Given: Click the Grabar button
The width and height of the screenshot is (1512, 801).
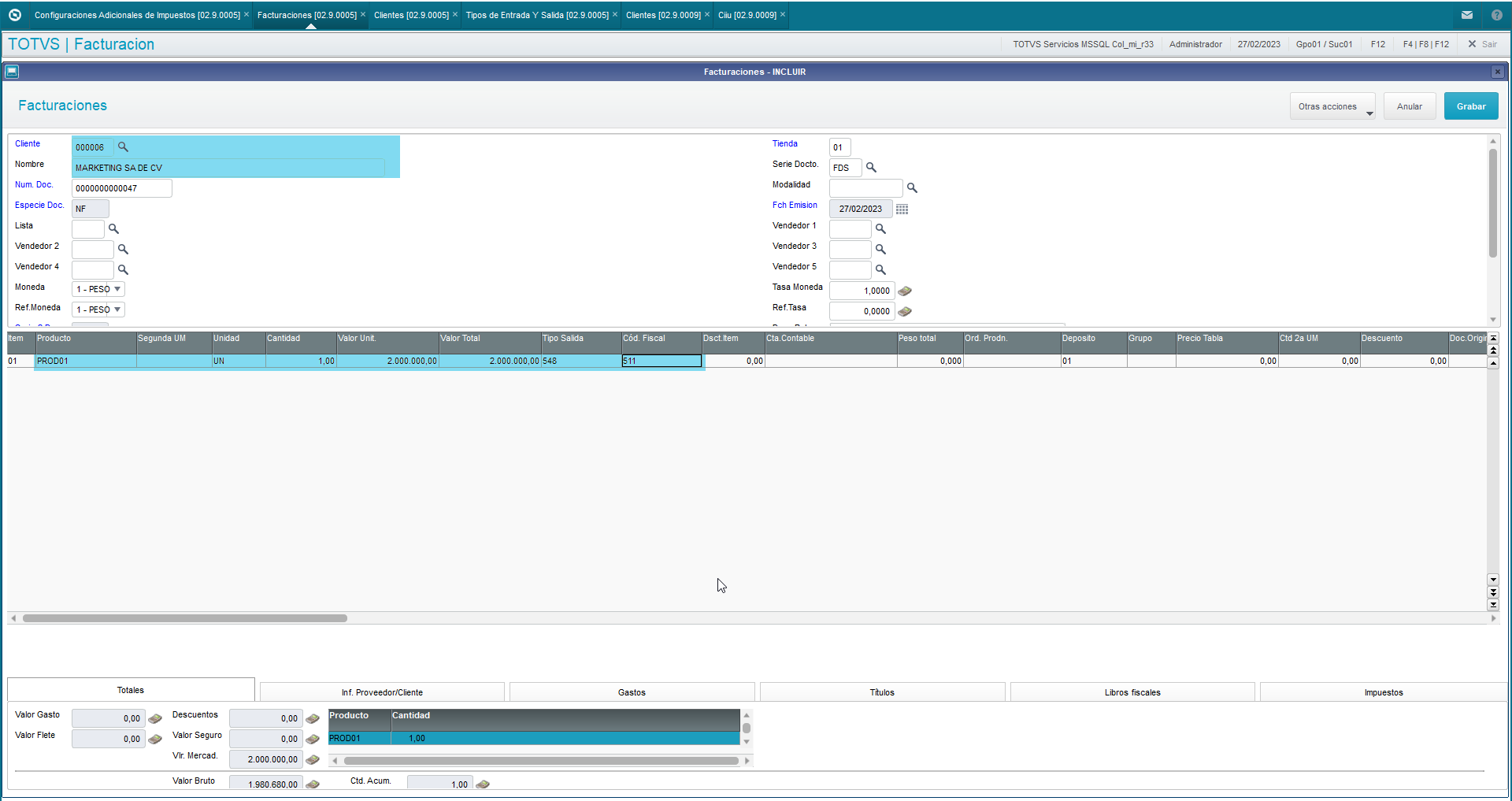Looking at the screenshot, I should click(1471, 106).
